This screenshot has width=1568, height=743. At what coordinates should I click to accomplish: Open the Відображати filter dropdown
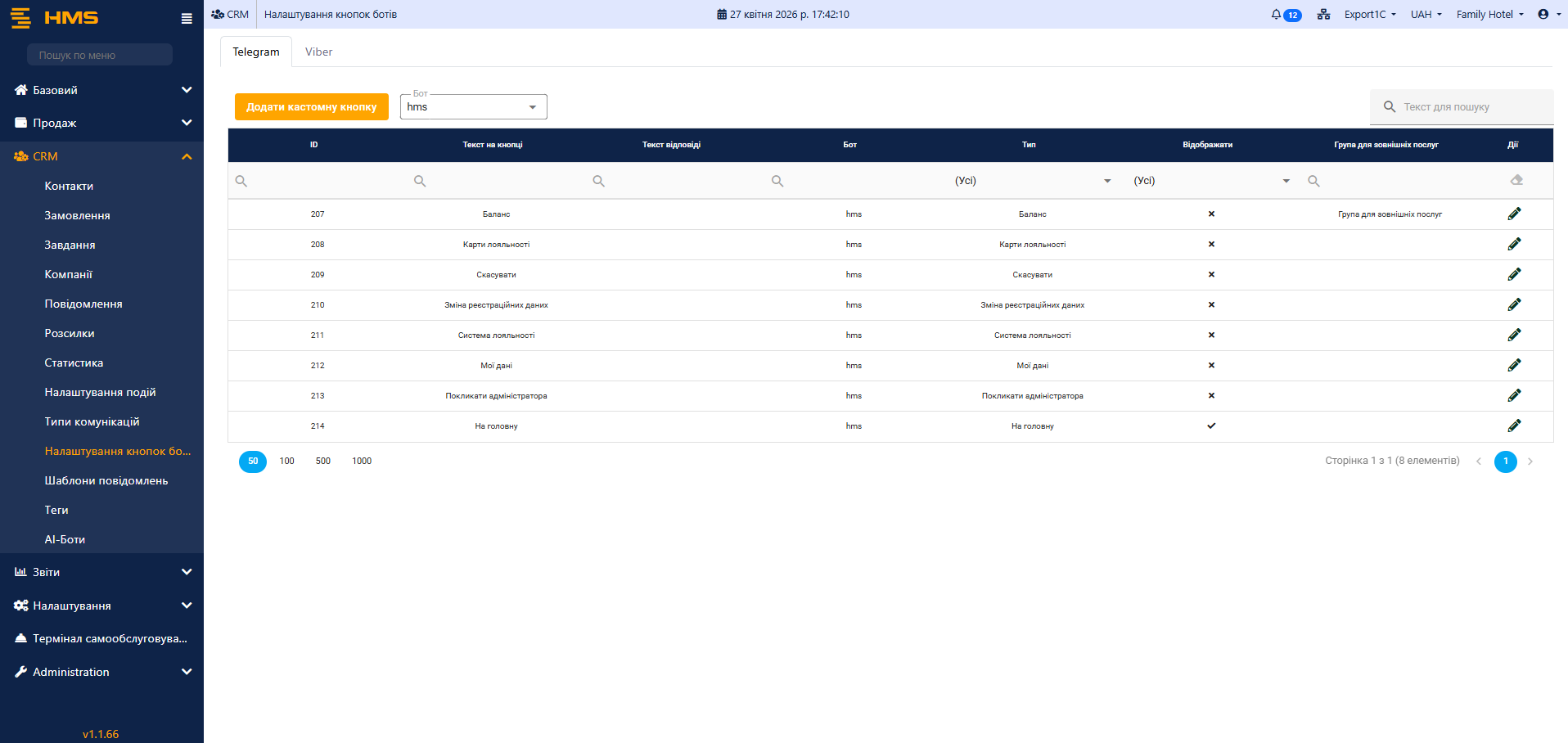(x=1210, y=181)
